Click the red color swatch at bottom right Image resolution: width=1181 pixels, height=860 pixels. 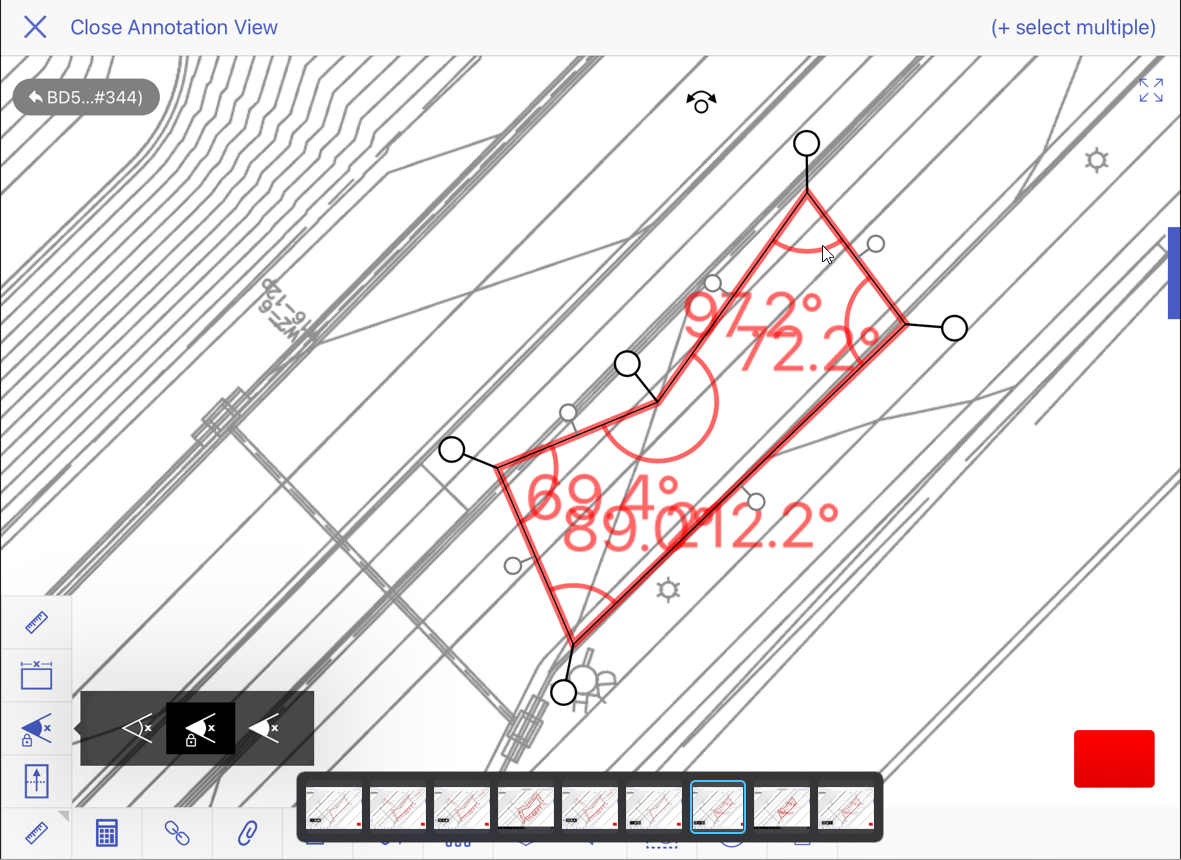pyautogui.click(x=1114, y=759)
